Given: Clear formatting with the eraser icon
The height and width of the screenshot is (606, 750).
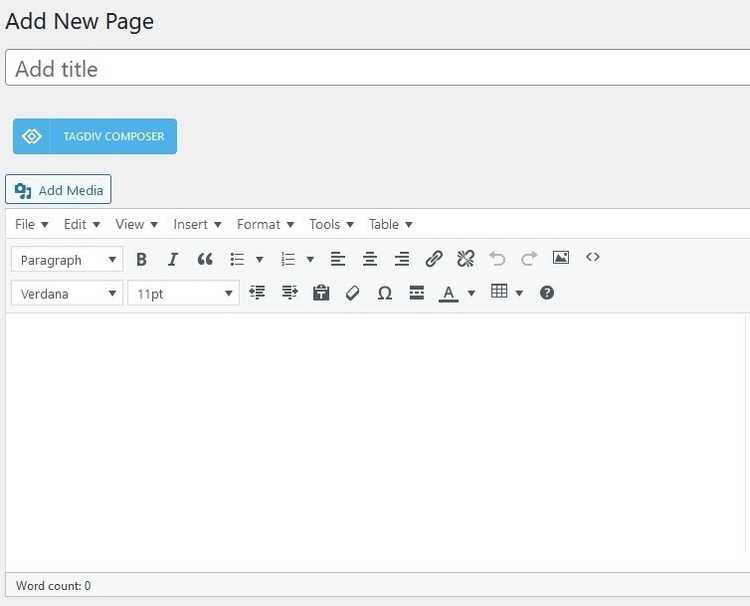Looking at the screenshot, I should [353, 293].
